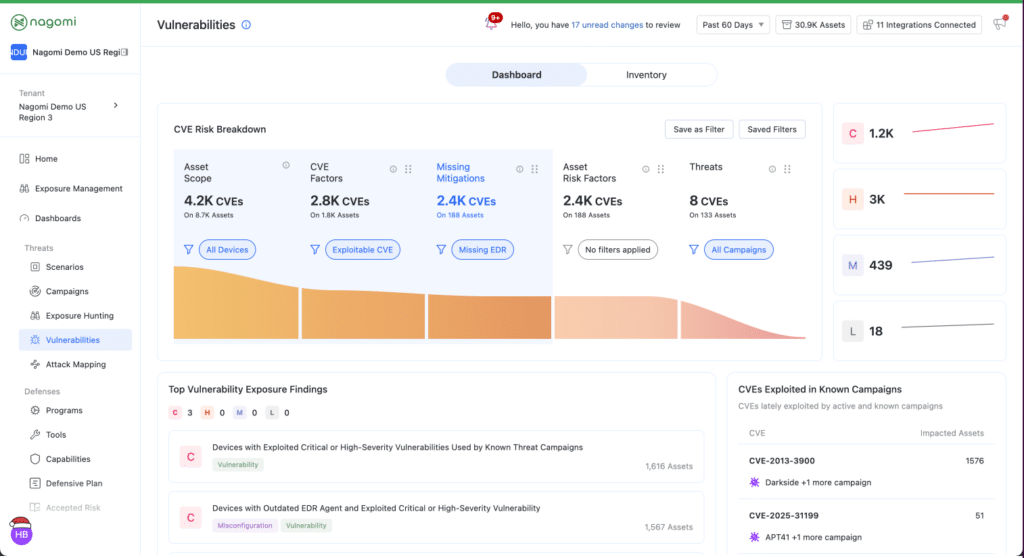
Task: Click the Attack Mapping sidebar item
Action: click(75, 364)
